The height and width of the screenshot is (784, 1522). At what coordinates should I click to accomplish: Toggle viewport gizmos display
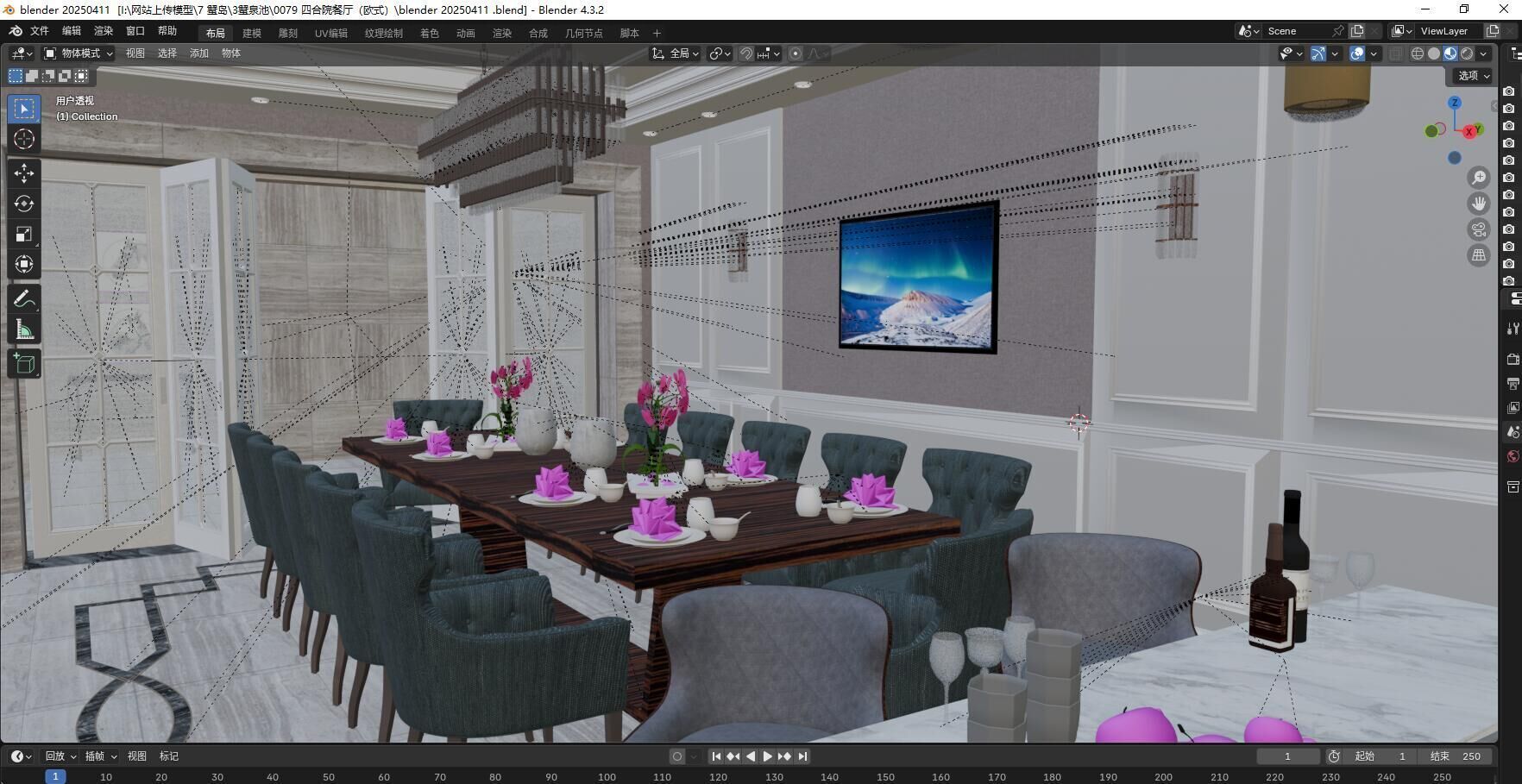click(x=1318, y=53)
